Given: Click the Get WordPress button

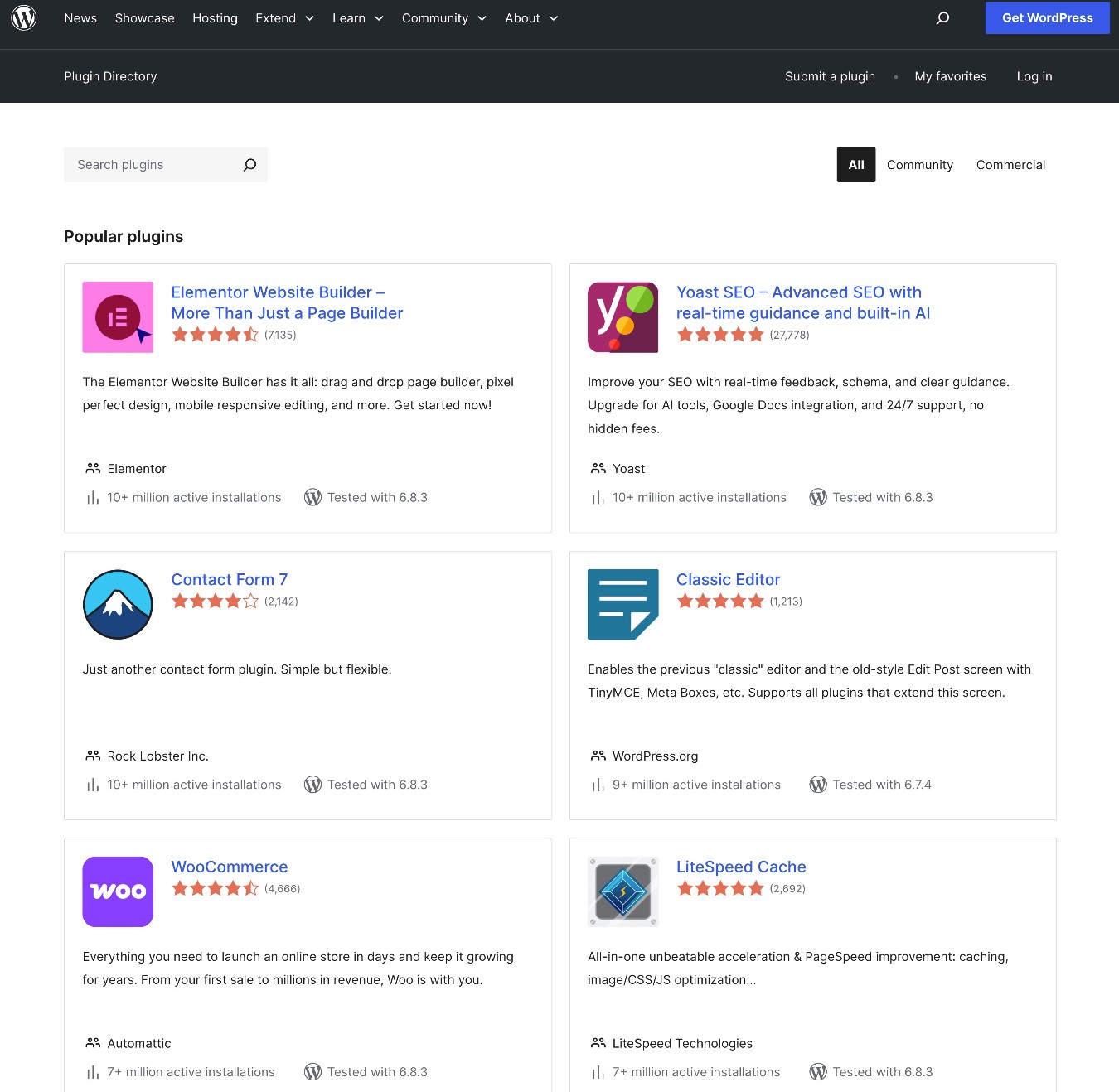Looking at the screenshot, I should tap(1047, 17).
